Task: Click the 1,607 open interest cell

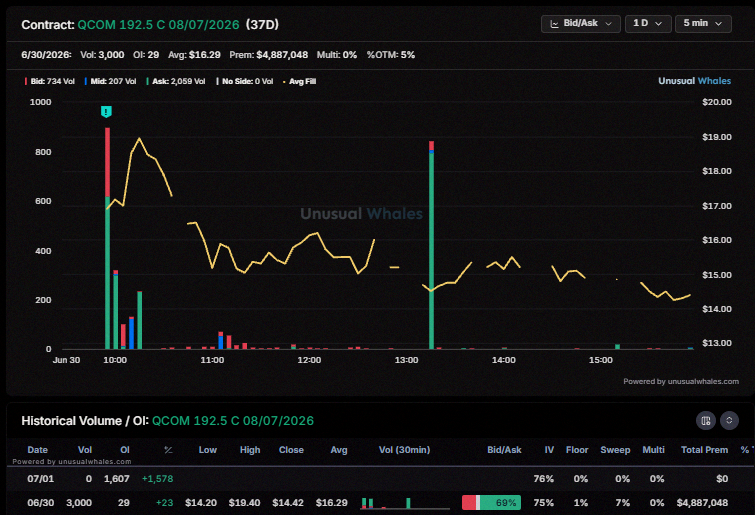Action: [117, 479]
